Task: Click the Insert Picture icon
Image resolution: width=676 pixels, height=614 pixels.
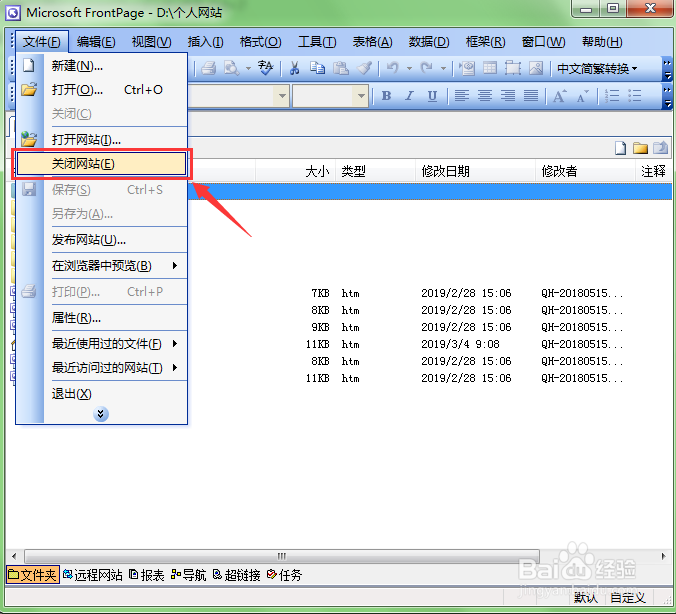Action: (x=536, y=68)
